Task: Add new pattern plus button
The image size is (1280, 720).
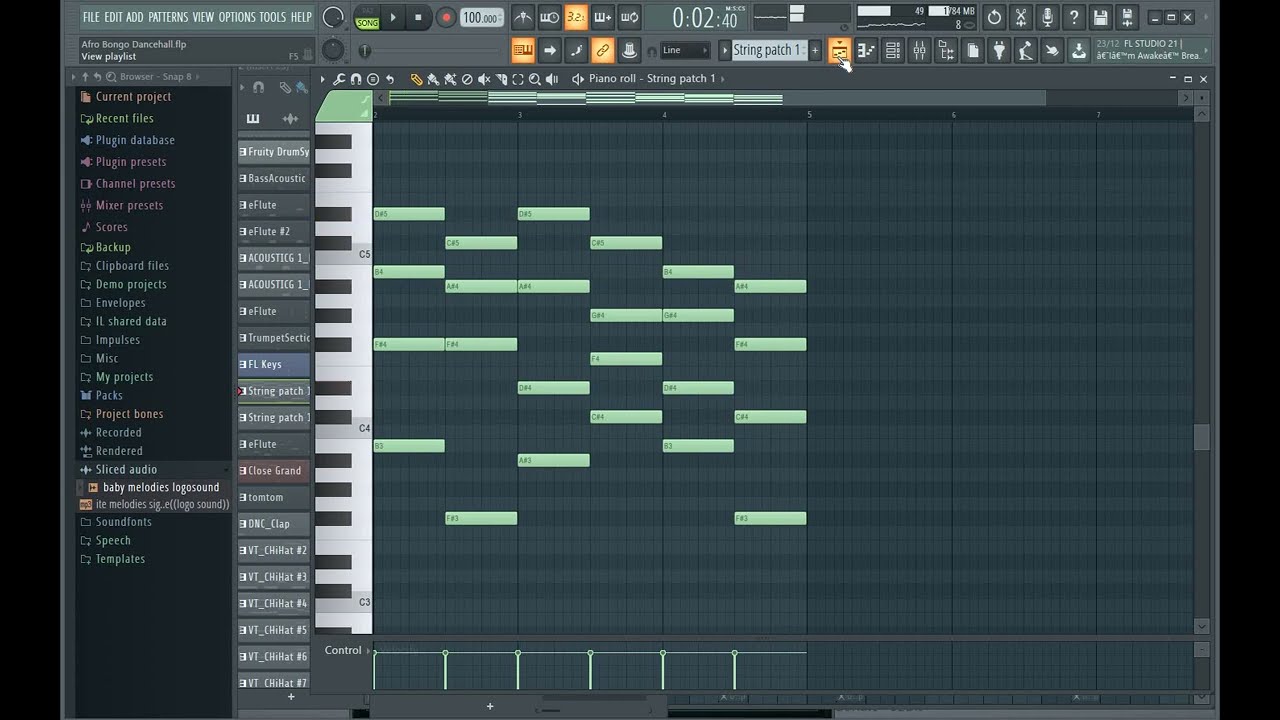Action: click(815, 50)
